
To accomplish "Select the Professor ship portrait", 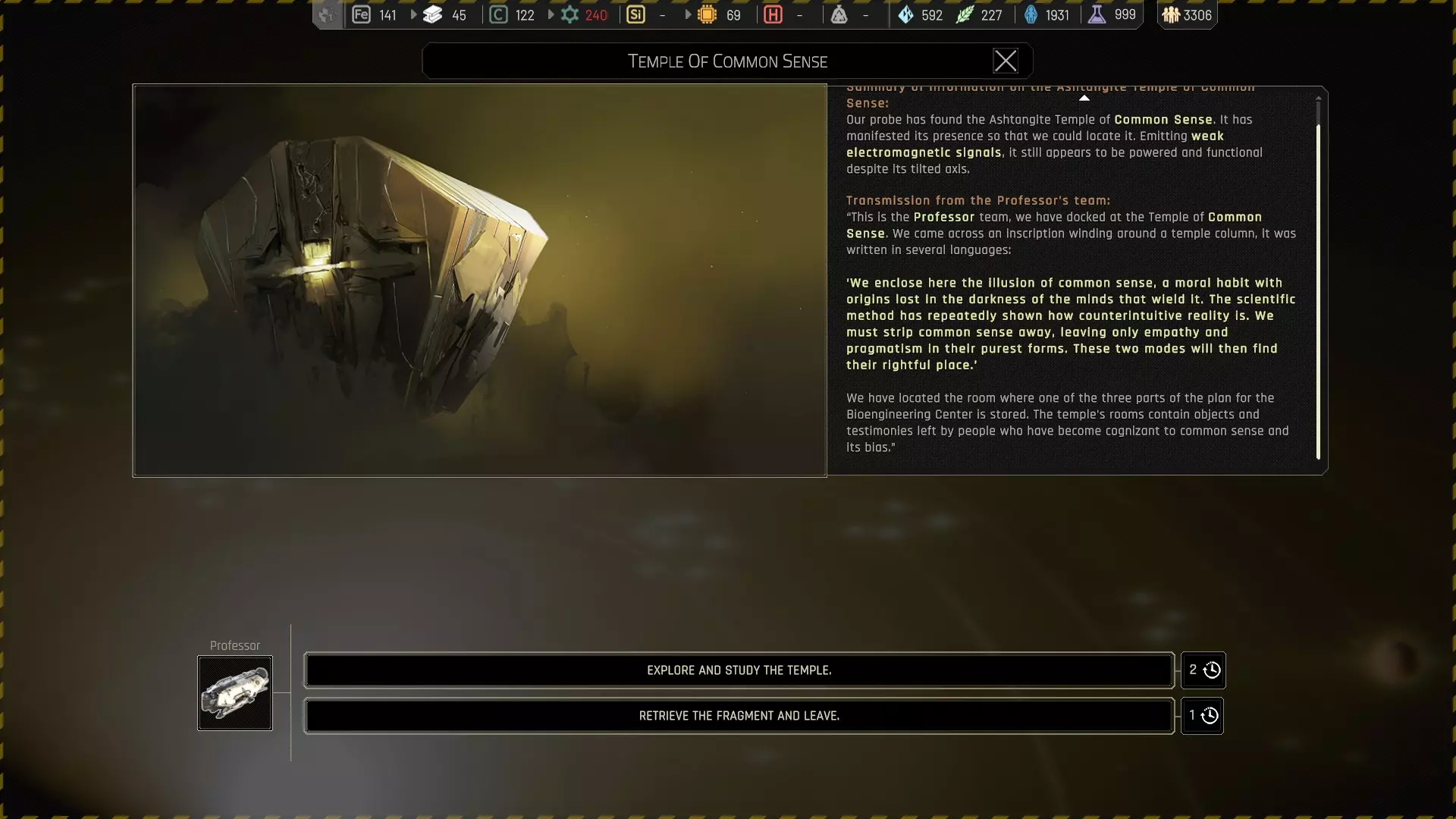I will click(235, 693).
